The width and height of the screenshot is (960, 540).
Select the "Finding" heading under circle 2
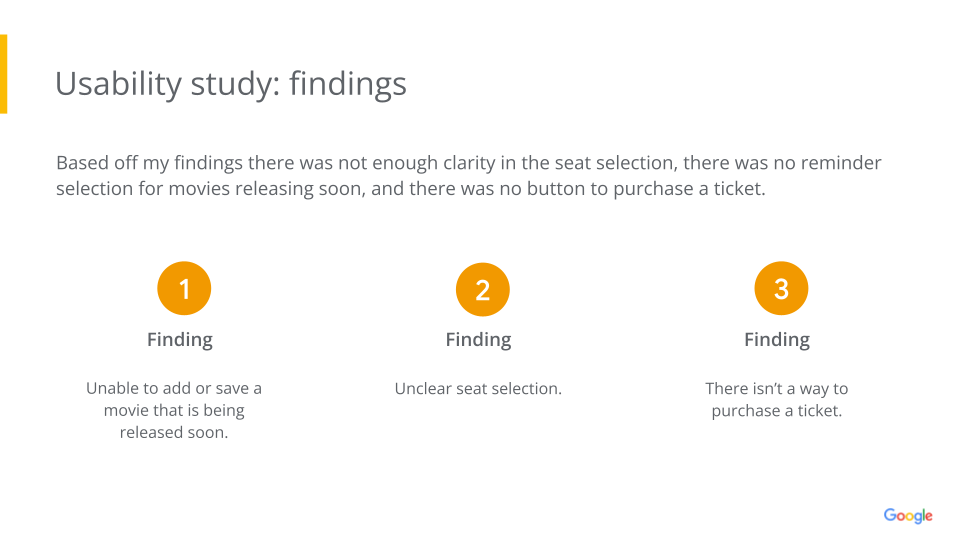(x=478, y=340)
